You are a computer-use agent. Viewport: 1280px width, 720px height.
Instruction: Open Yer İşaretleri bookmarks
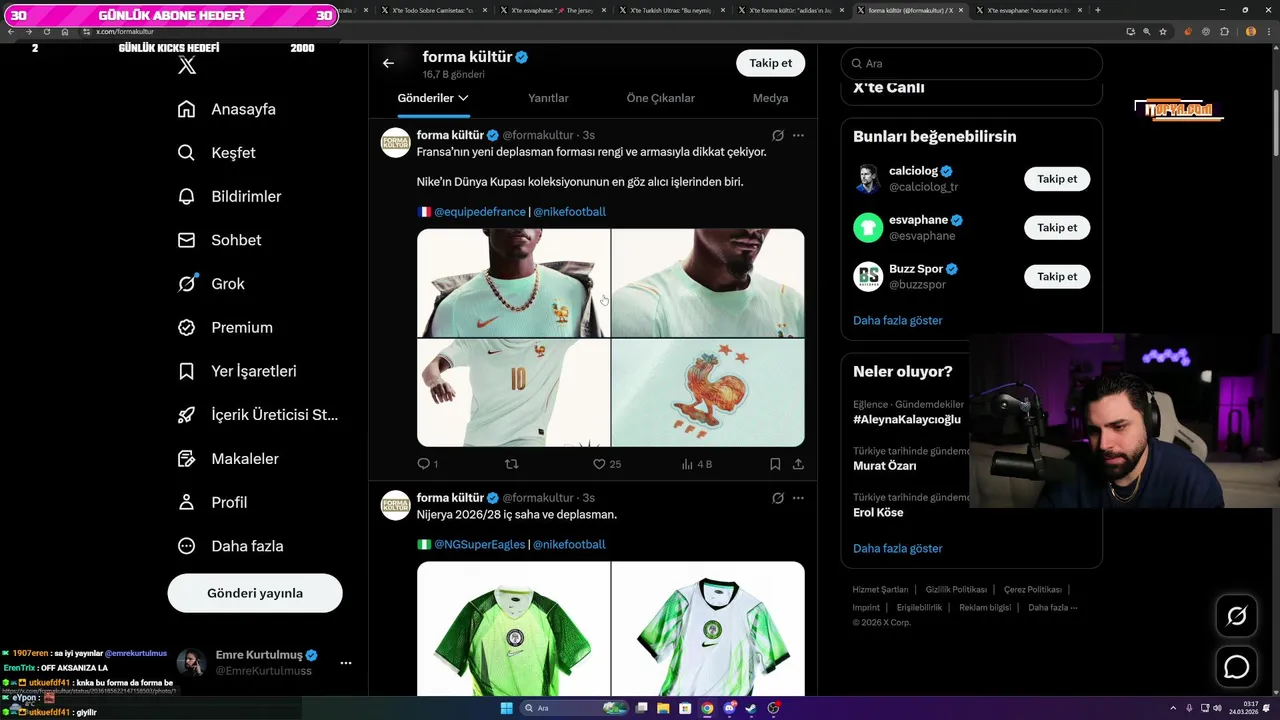[237, 371]
